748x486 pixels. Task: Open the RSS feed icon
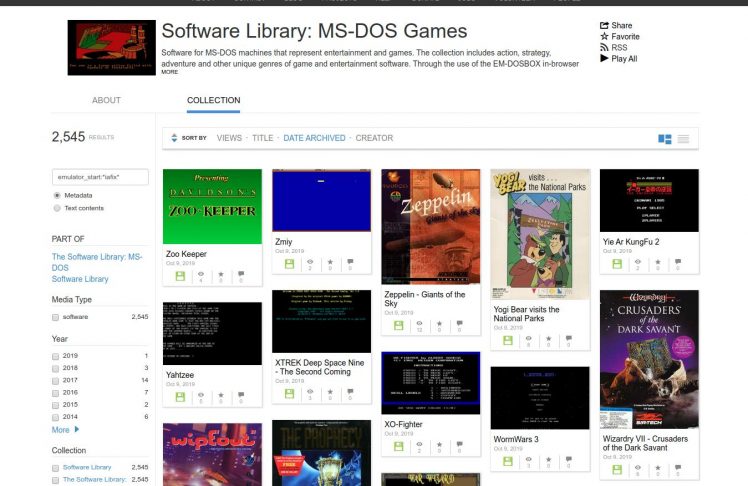[604, 48]
